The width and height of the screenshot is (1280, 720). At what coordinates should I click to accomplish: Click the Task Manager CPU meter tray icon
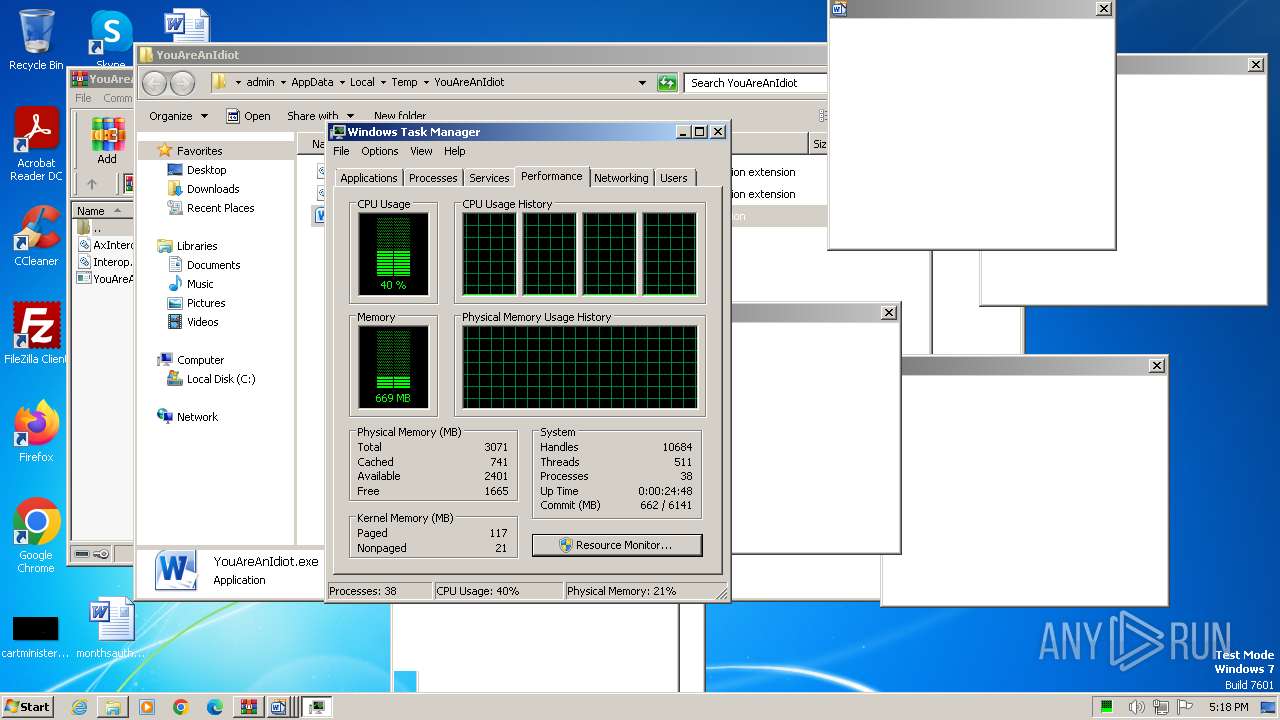click(1107, 707)
